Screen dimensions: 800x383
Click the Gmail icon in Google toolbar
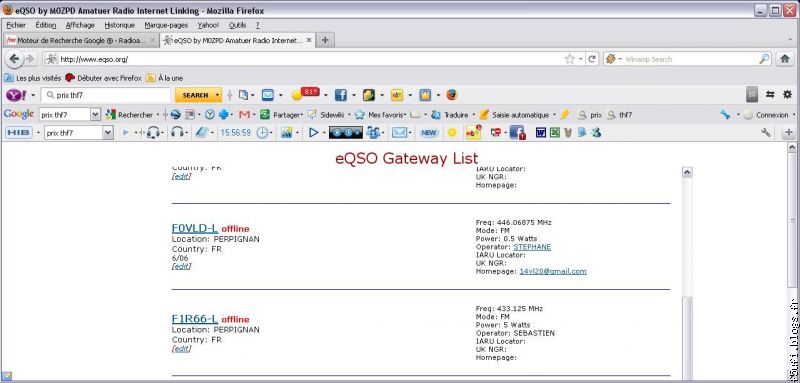click(x=244, y=115)
